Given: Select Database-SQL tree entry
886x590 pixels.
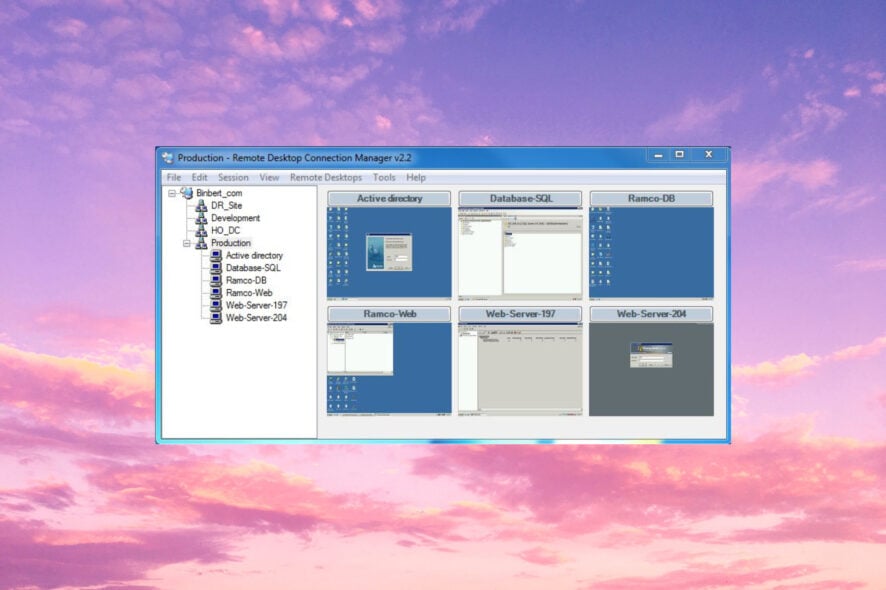Looking at the screenshot, I should (253, 268).
